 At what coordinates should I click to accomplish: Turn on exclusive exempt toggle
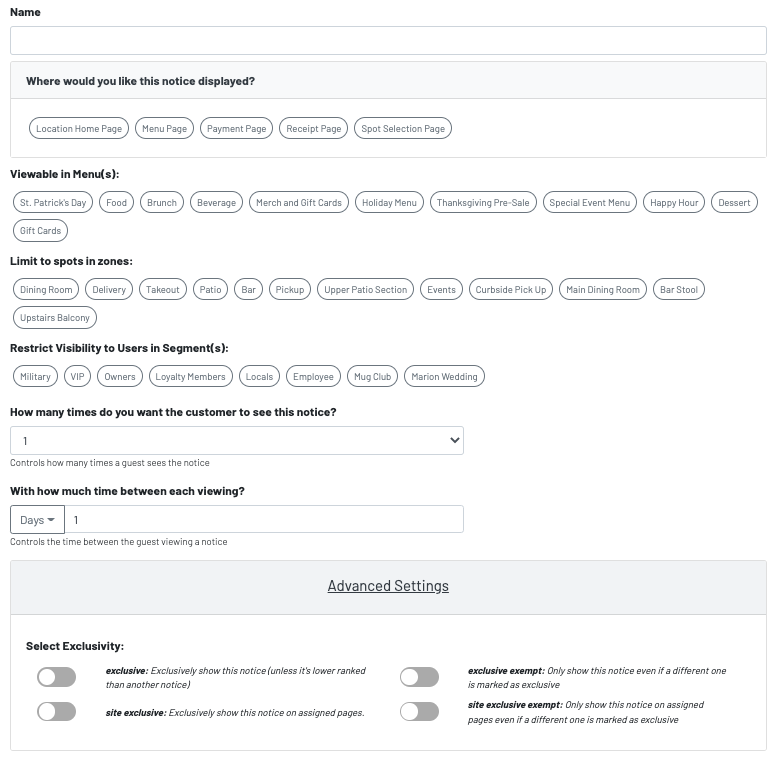tap(419, 677)
